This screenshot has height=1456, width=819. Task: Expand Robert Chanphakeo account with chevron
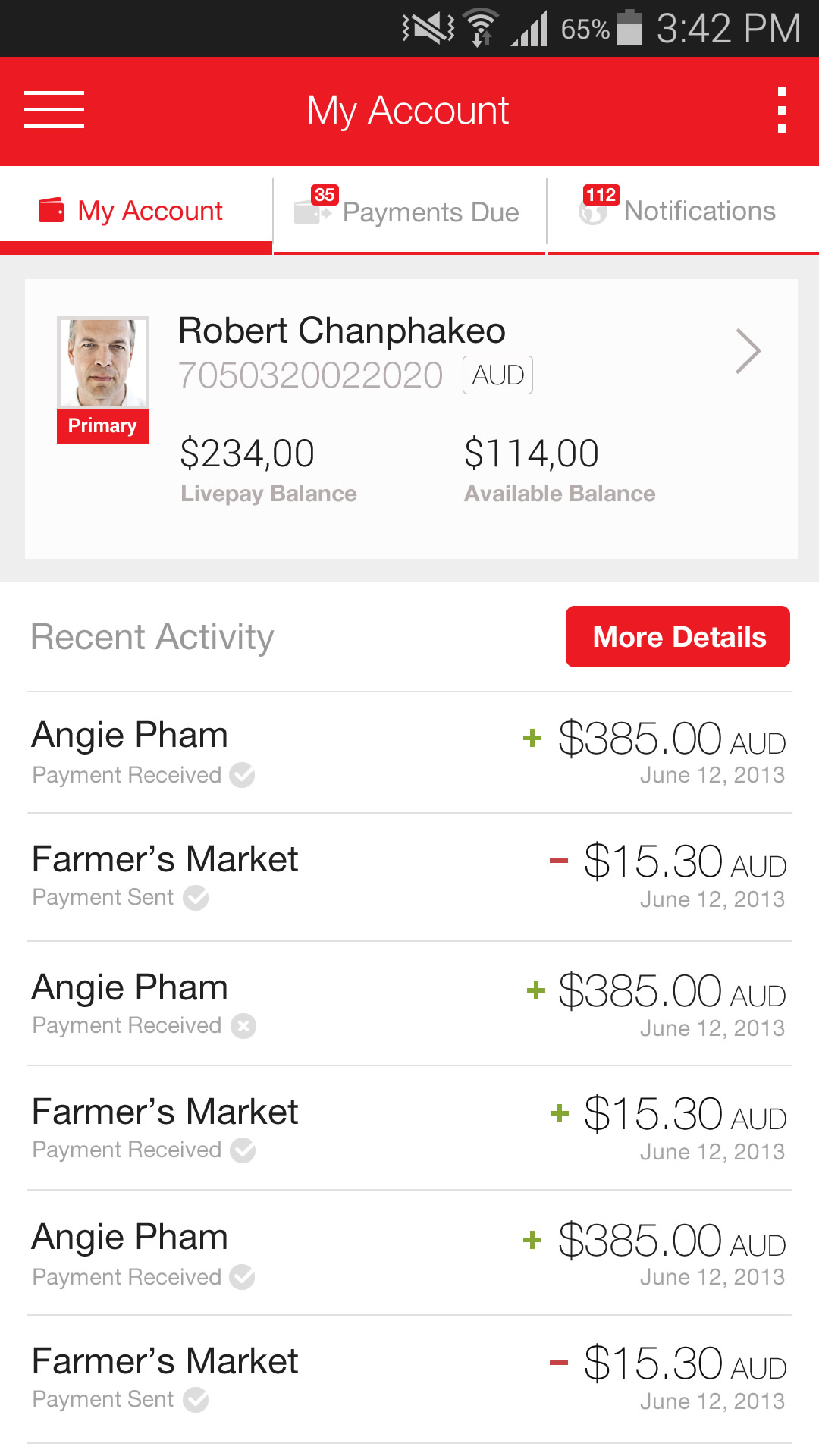tap(748, 351)
